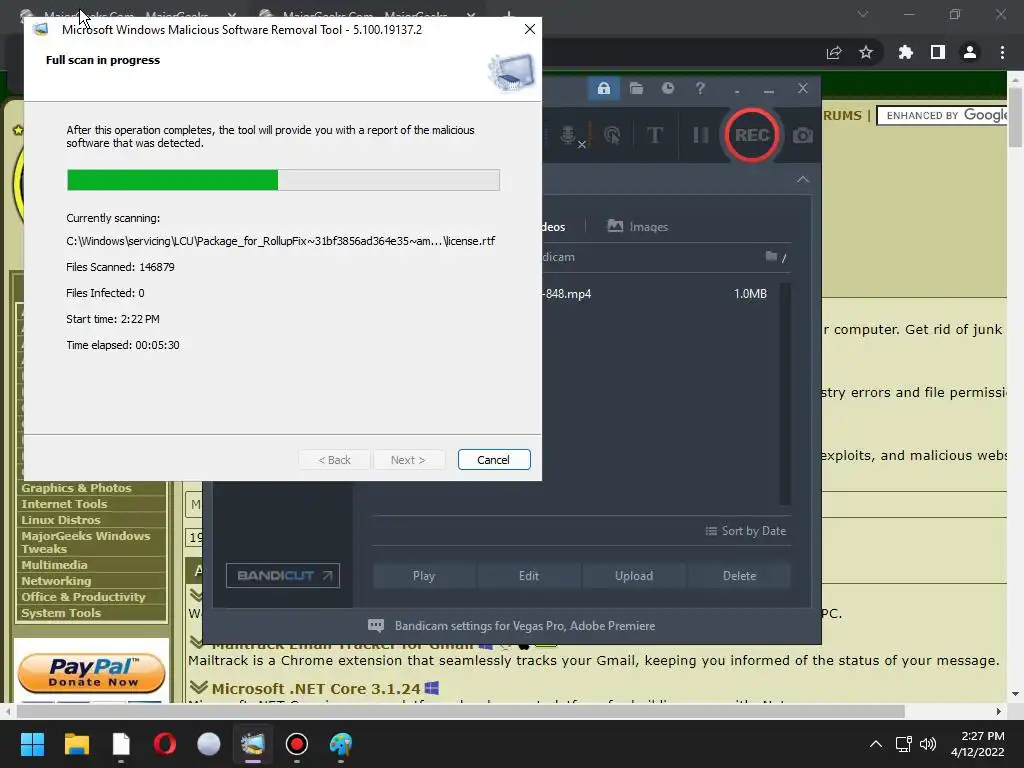Open Microsoft .NET Core 3.1.24 link
Viewport: 1024px width, 768px height.
(x=316, y=688)
